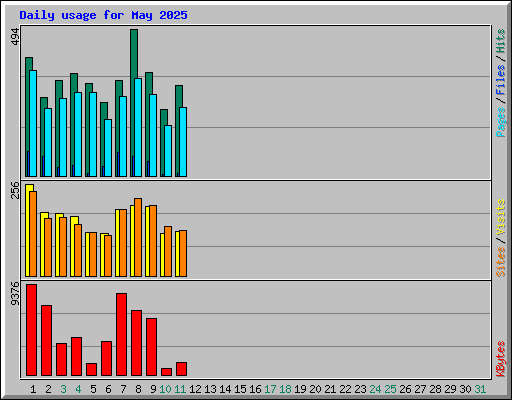Click the short red KBytes bar for day 5
The width and height of the screenshot is (512, 400).
pyautogui.click(x=91, y=369)
